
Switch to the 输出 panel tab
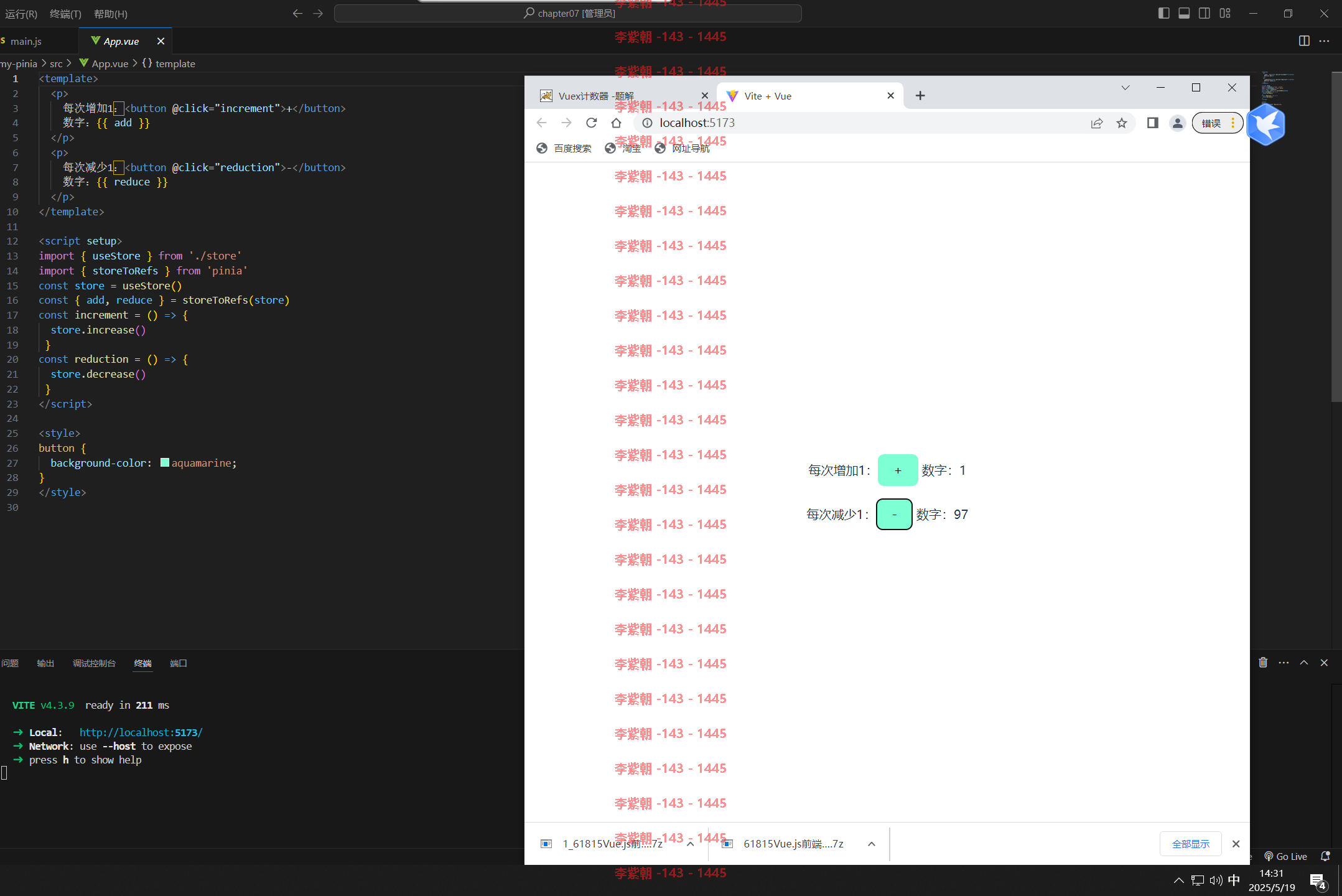(x=45, y=663)
